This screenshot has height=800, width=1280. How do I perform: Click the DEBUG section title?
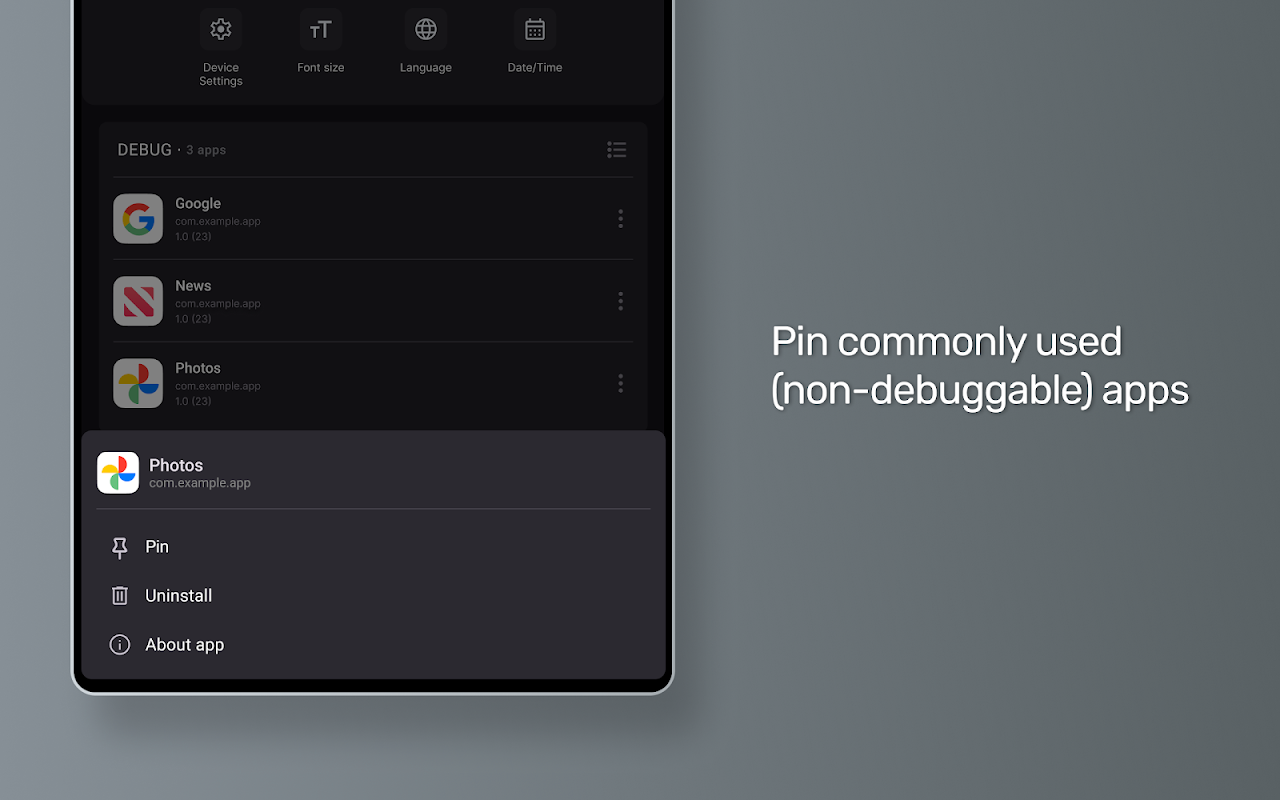145,150
